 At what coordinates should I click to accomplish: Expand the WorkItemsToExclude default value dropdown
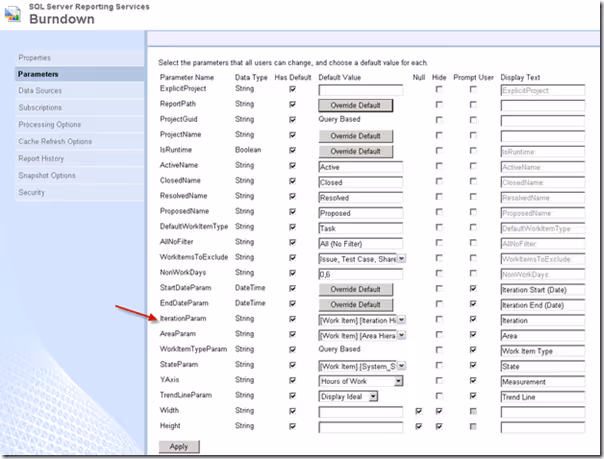click(x=401, y=258)
